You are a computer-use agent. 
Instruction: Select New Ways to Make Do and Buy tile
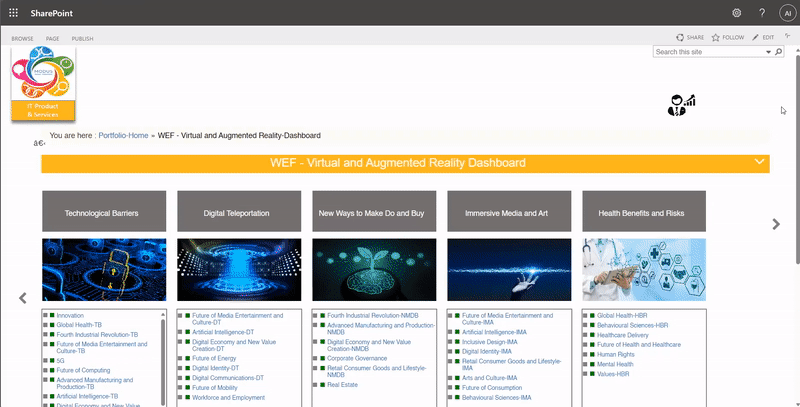(374, 211)
